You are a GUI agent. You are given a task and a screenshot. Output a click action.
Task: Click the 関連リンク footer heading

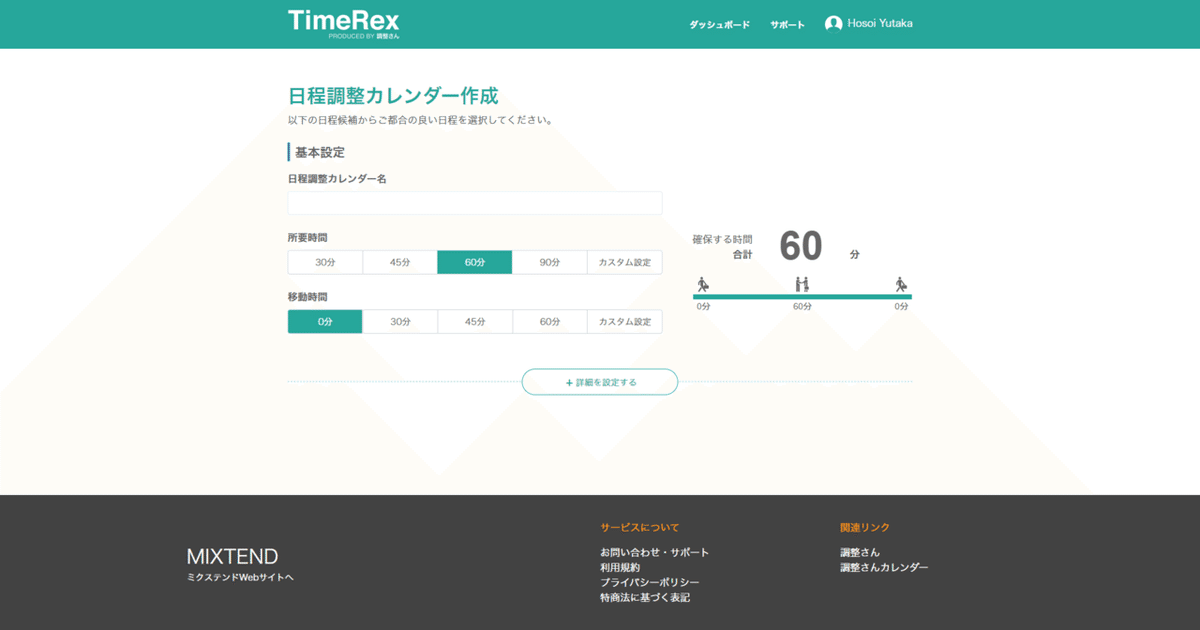pos(865,527)
